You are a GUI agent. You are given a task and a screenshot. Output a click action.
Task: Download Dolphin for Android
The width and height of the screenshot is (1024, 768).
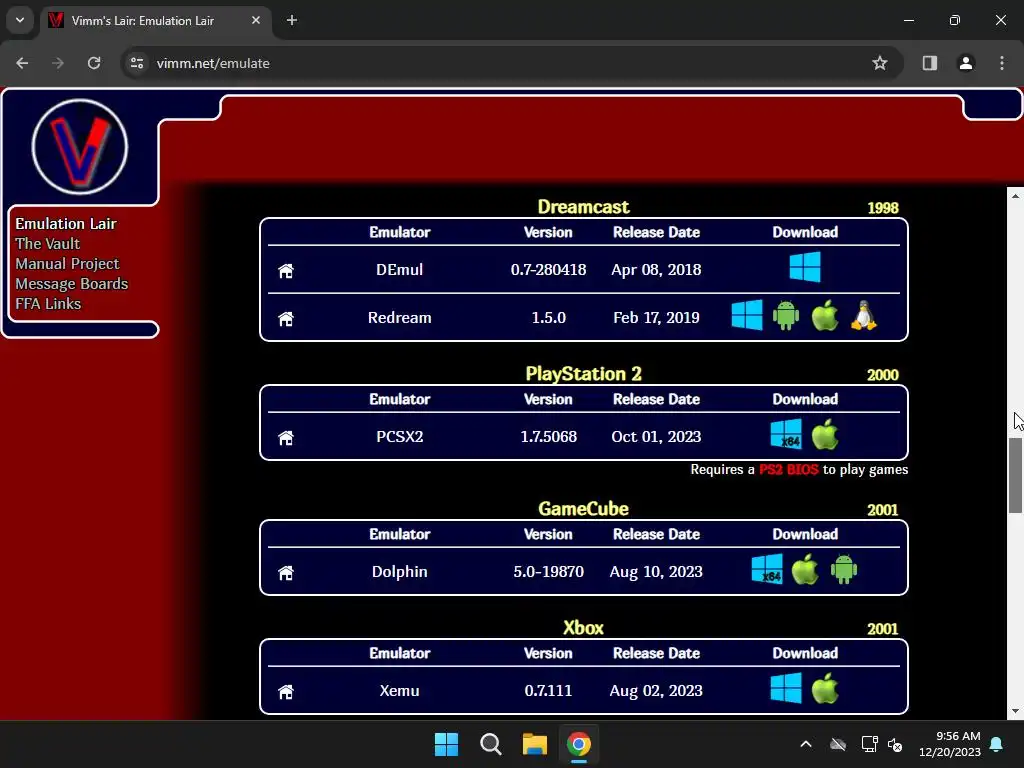pyautogui.click(x=844, y=569)
